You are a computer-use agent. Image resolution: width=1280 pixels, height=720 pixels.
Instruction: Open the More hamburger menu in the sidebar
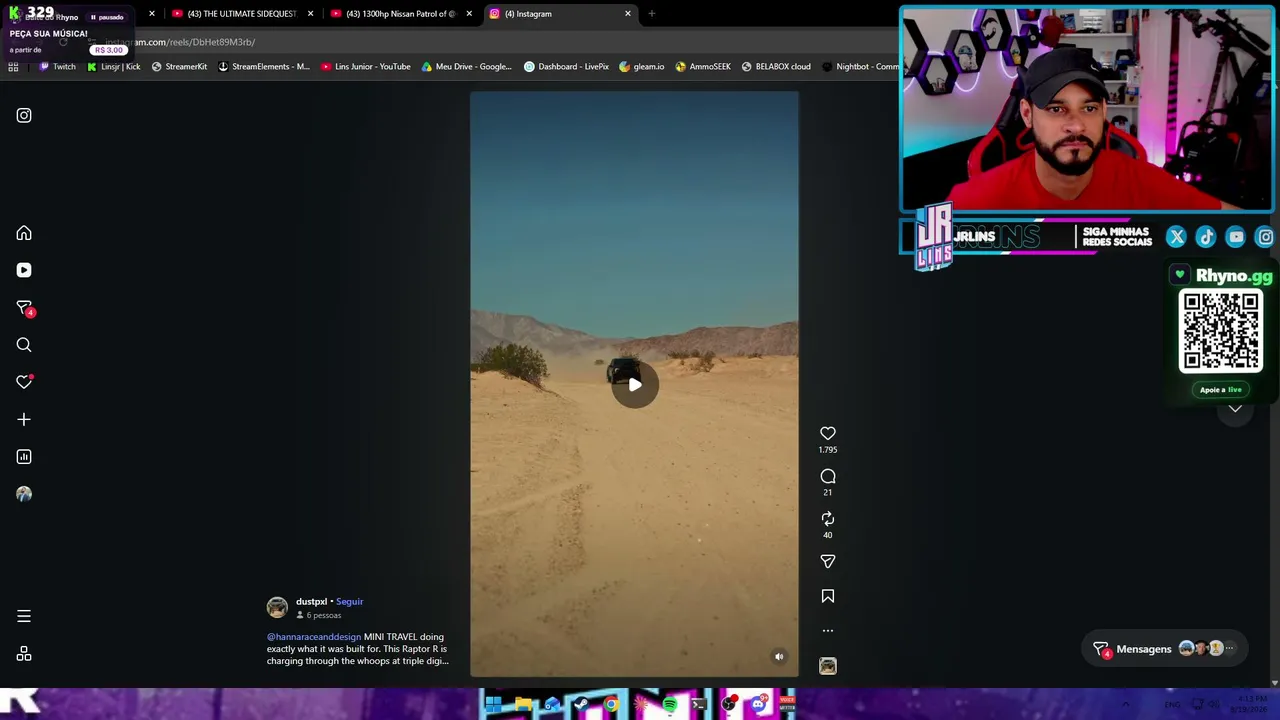pyautogui.click(x=24, y=616)
